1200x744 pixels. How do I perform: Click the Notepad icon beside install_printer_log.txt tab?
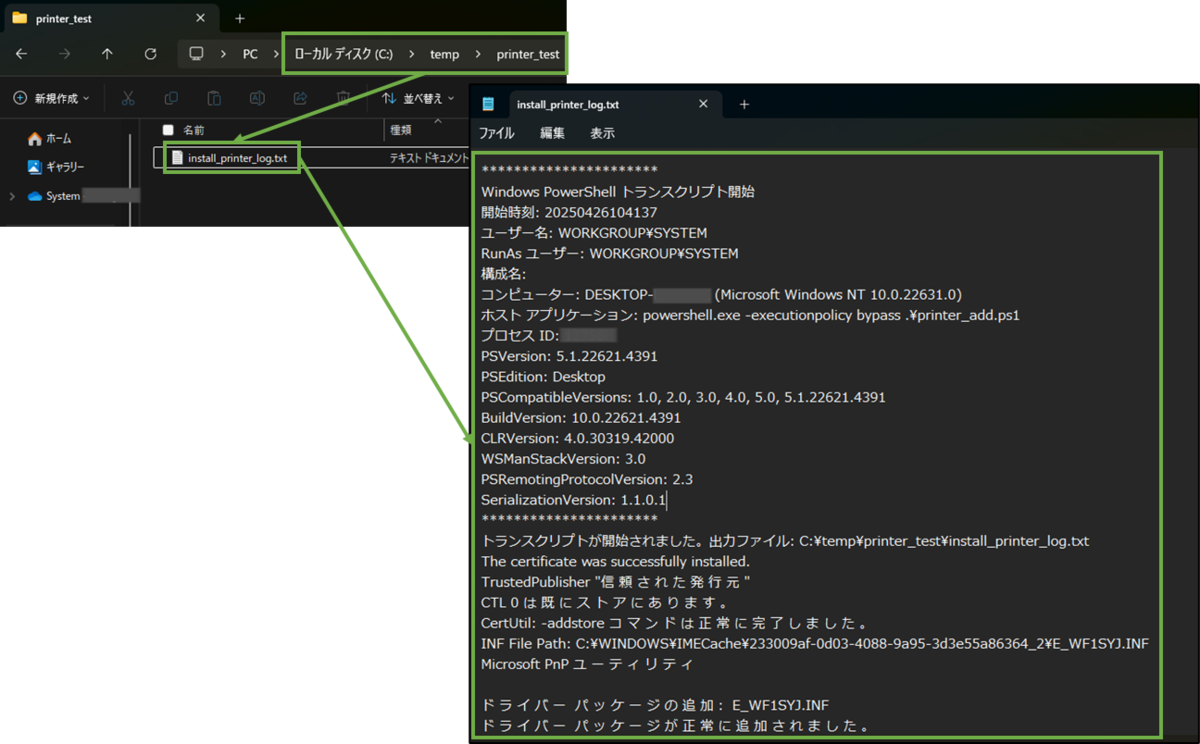pyautogui.click(x=488, y=104)
